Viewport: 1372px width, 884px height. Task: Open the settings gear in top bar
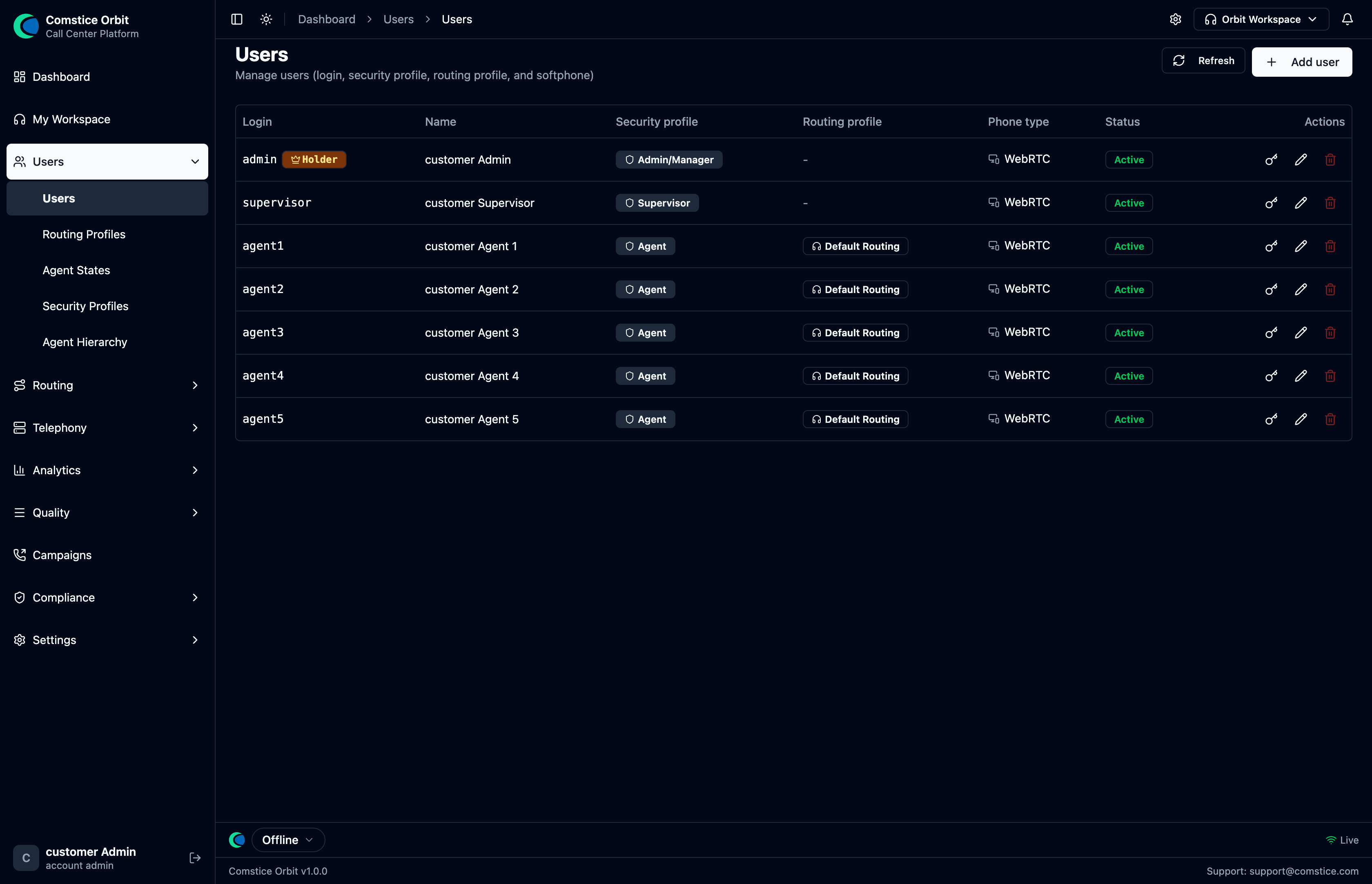pyautogui.click(x=1175, y=19)
